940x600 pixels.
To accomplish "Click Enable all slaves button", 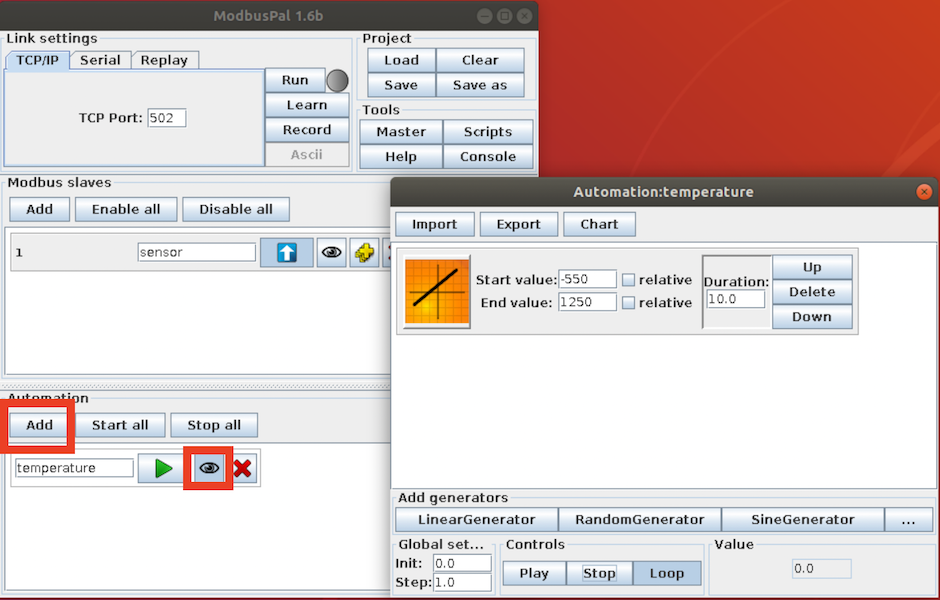I will (x=126, y=209).
